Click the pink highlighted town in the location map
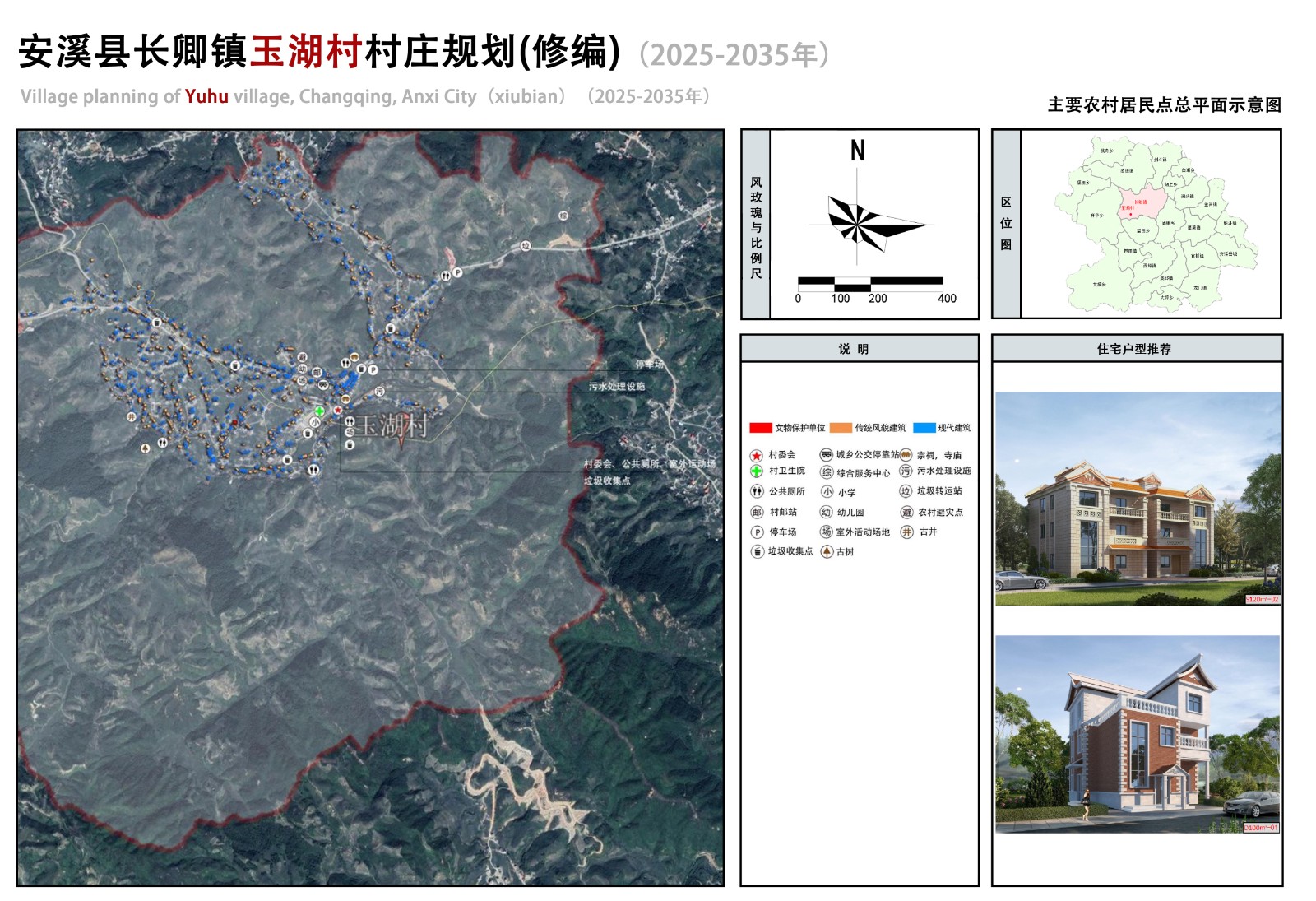This screenshot has width=1316, height=901. click(1142, 202)
